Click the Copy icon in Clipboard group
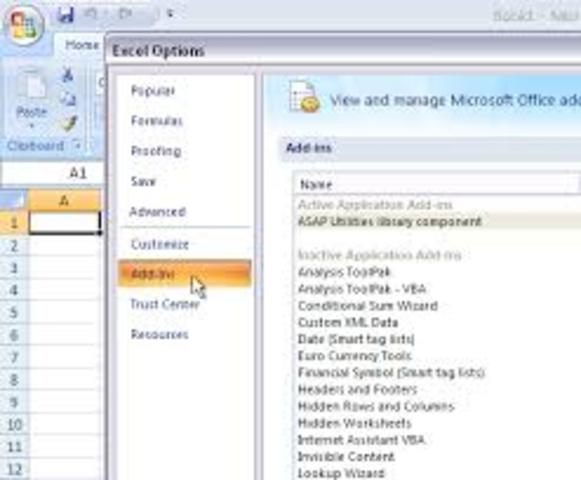Image resolution: width=581 pixels, height=480 pixels. click(68, 99)
